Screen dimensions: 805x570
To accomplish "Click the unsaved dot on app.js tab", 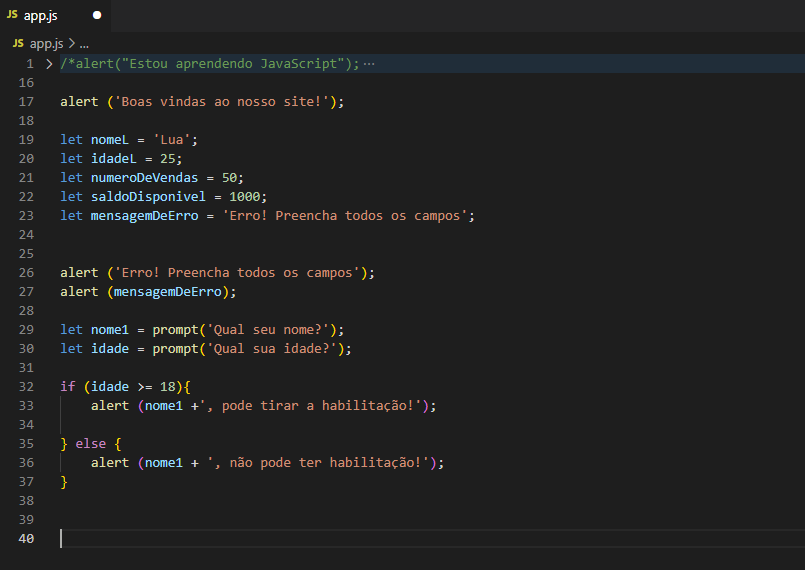I will point(97,15).
